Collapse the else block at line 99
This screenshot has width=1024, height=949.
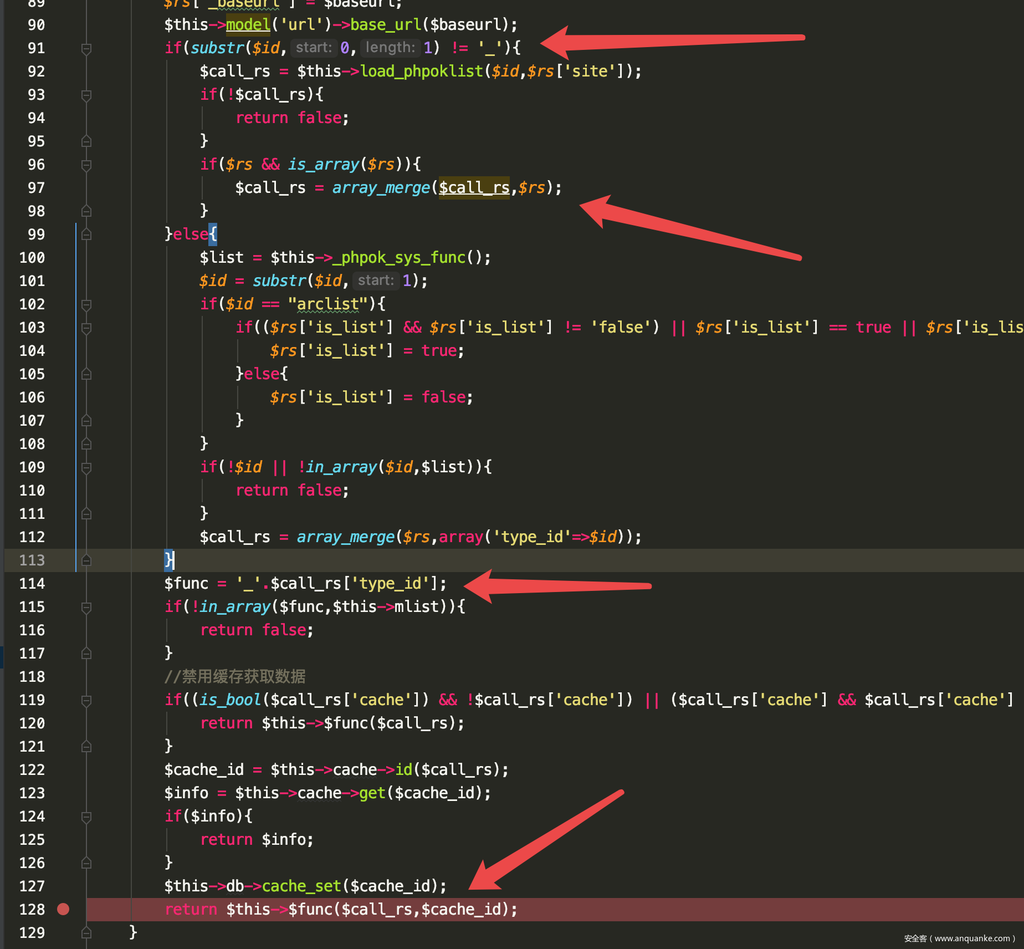click(x=87, y=234)
